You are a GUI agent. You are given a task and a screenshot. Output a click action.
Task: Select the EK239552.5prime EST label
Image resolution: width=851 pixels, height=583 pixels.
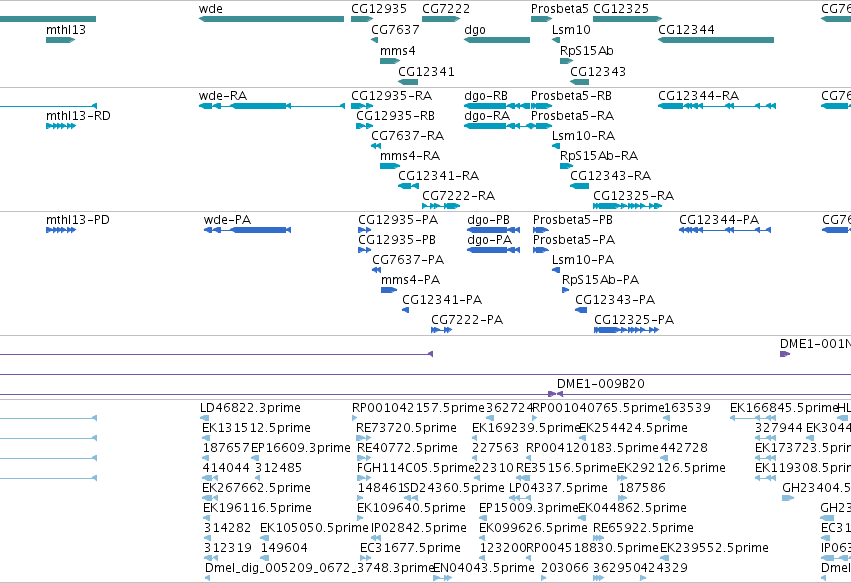point(714,548)
